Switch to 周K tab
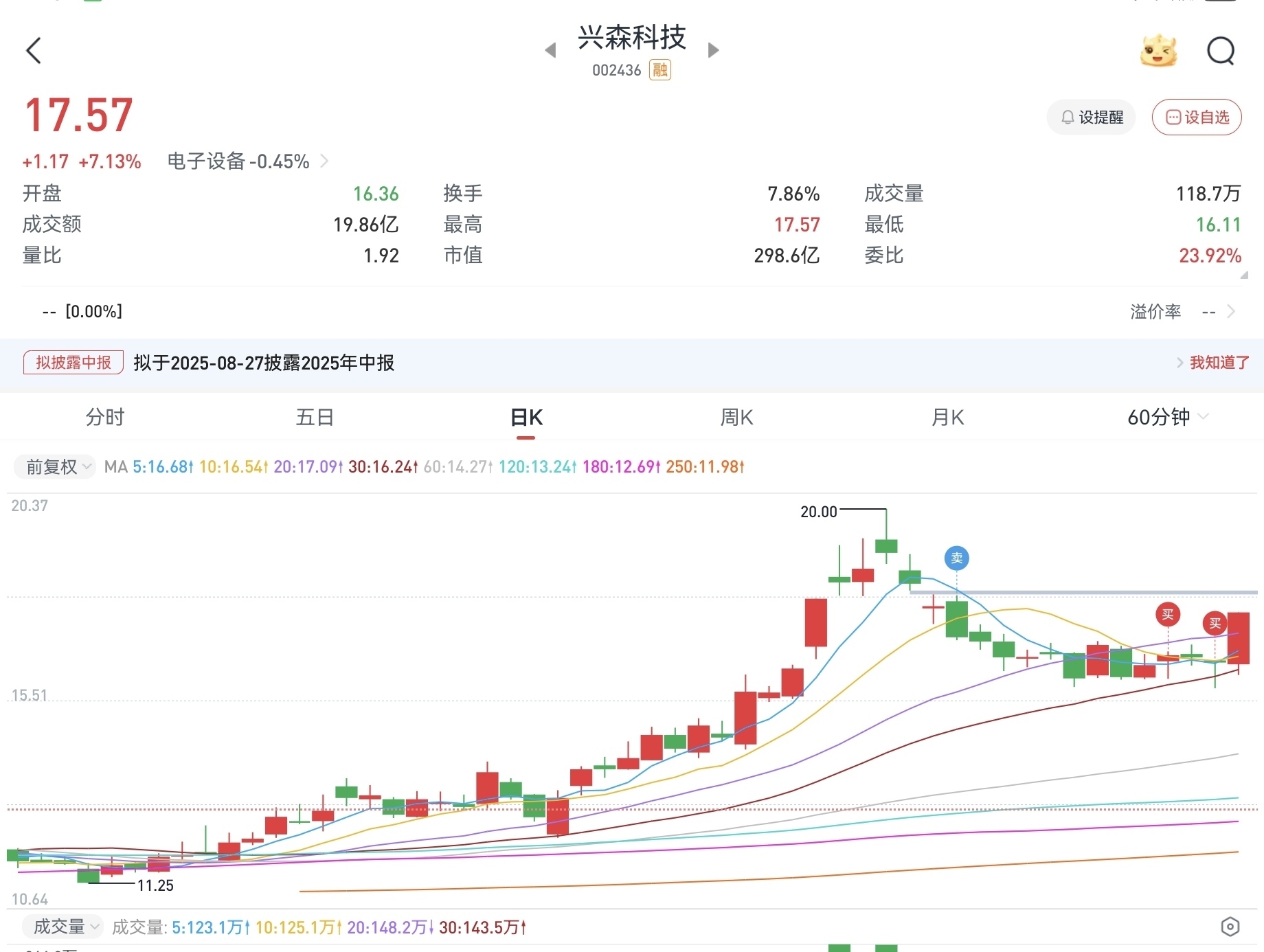This screenshot has height=952, width=1264. click(x=737, y=417)
